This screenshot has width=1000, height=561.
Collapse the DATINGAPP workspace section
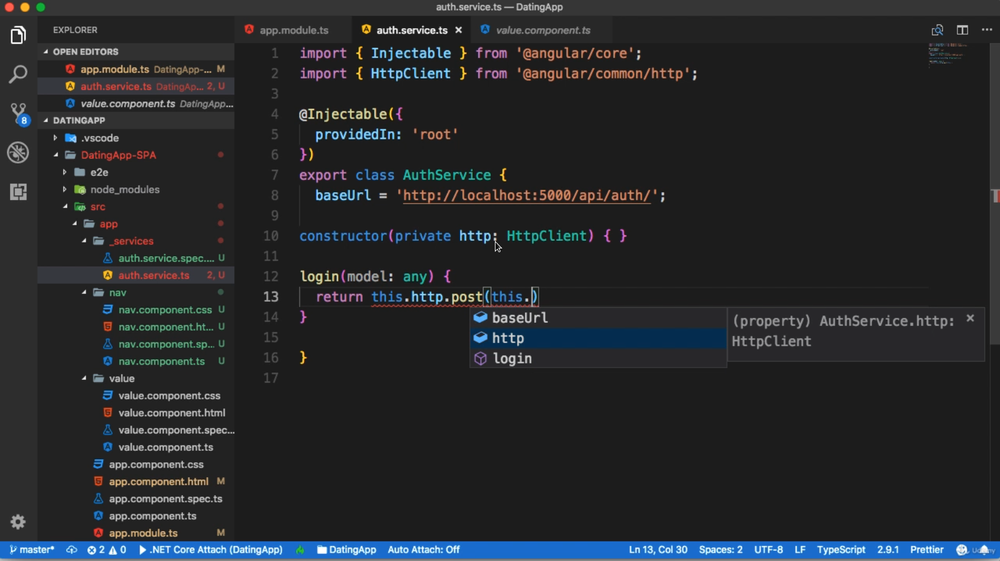pos(136,120)
